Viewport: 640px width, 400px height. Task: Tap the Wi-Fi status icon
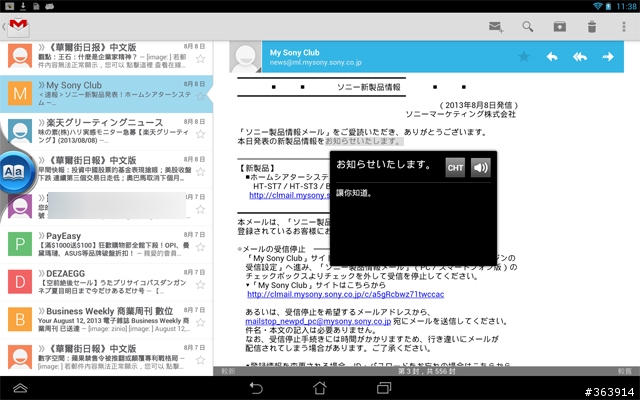(x=598, y=6)
